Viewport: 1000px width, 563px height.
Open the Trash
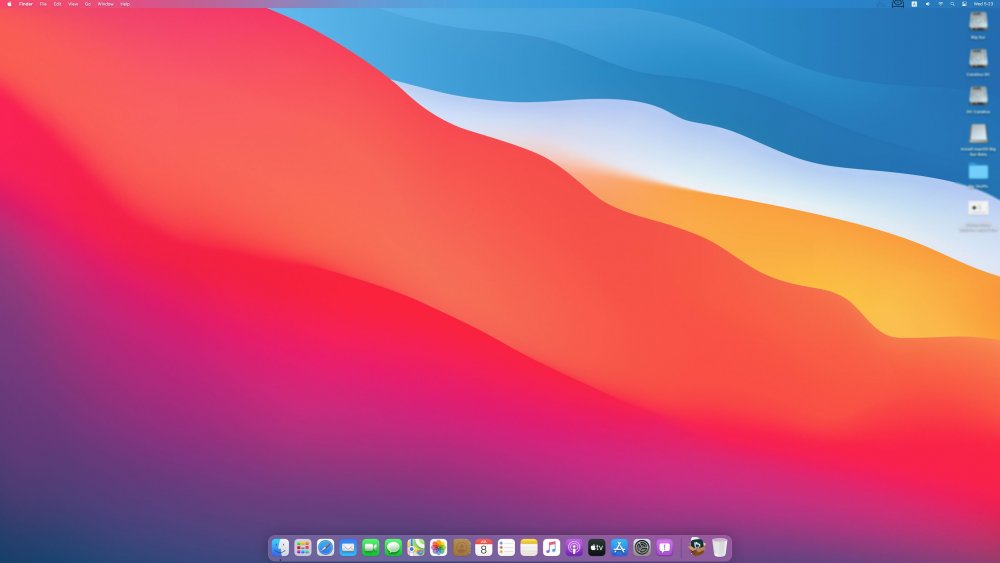[719, 547]
